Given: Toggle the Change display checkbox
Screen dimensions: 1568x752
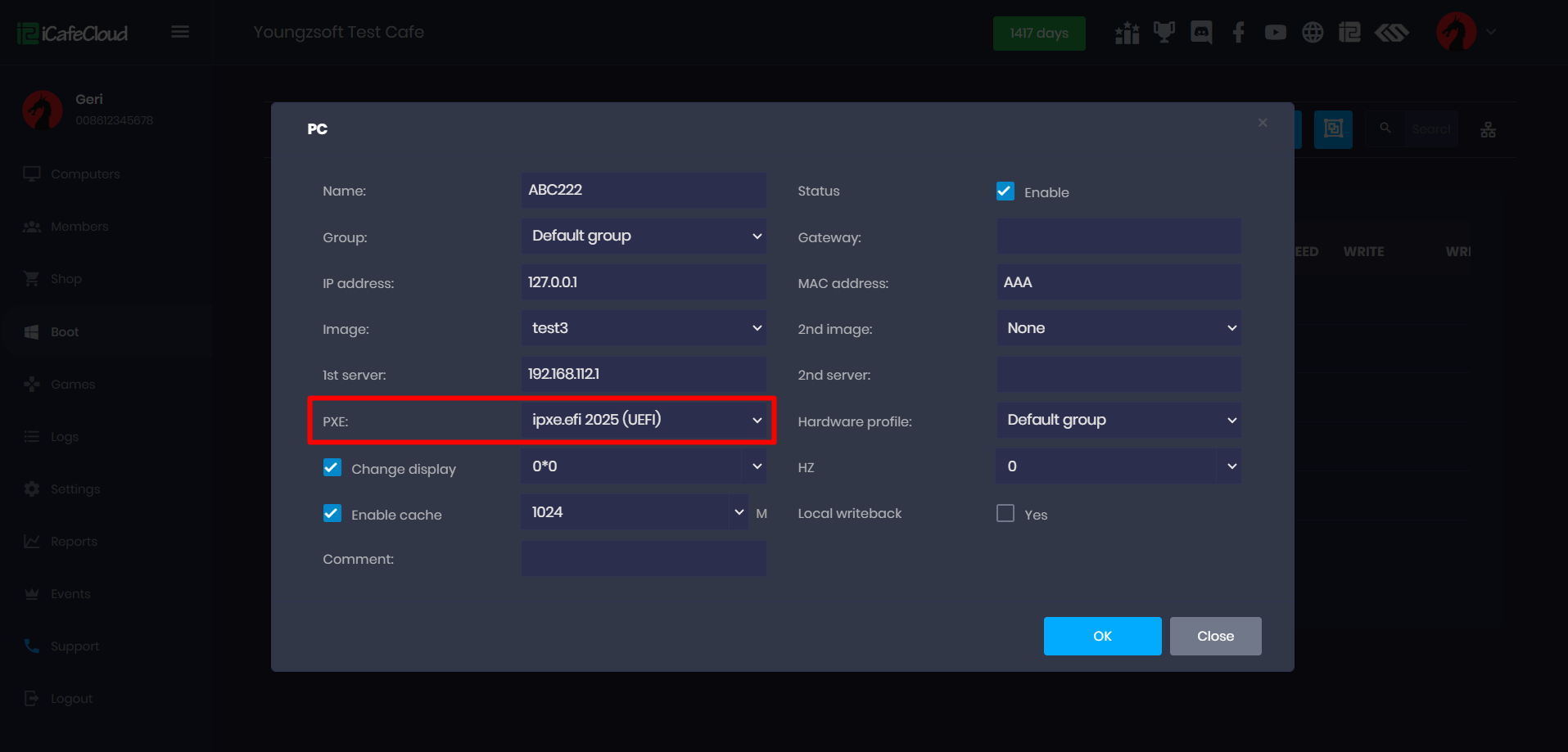Looking at the screenshot, I should click(332, 467).
